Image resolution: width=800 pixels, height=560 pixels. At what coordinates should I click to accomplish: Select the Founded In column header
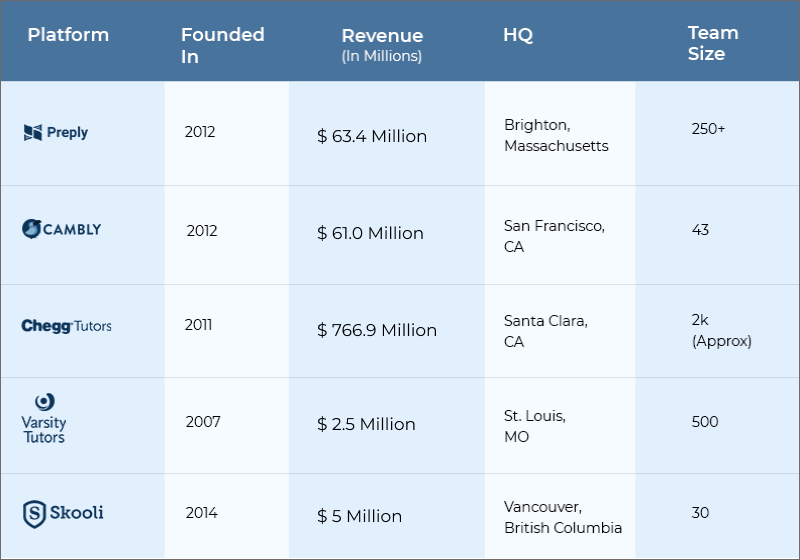pos(222,46)
